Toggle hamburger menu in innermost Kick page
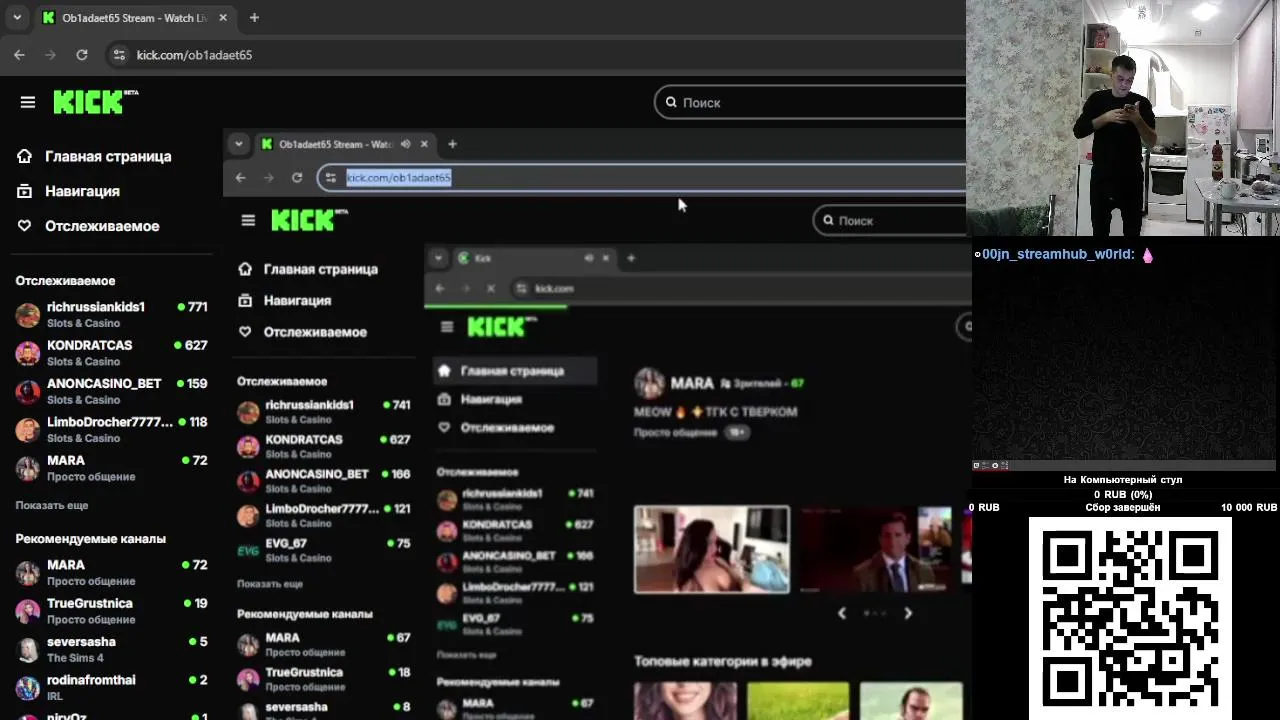 [x=447, y=326]
